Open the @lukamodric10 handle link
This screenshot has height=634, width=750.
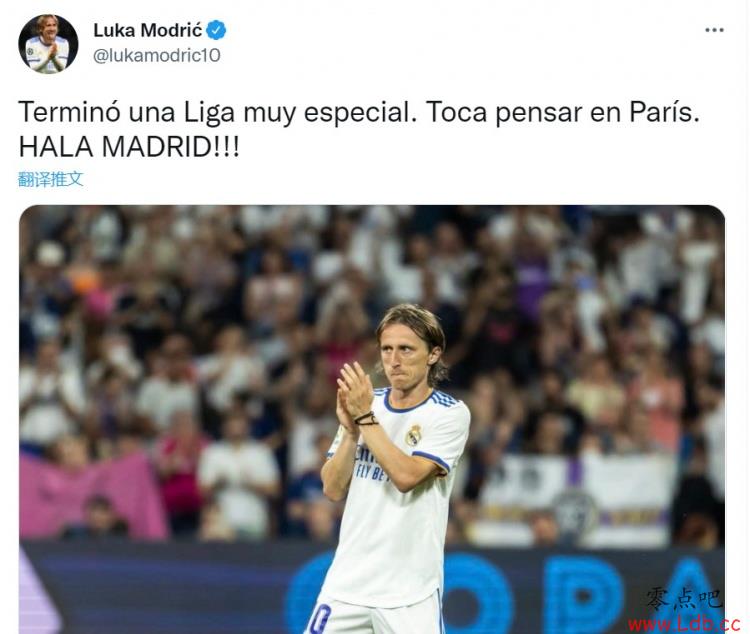click(156, 56)
